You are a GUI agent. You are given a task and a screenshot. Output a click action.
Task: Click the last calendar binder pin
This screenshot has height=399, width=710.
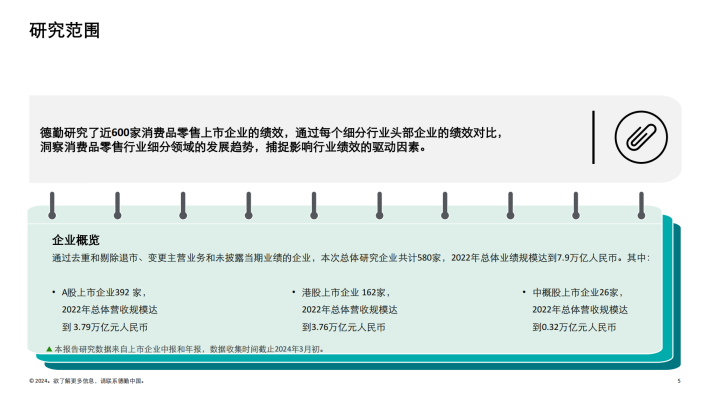[x=641, y=206]
